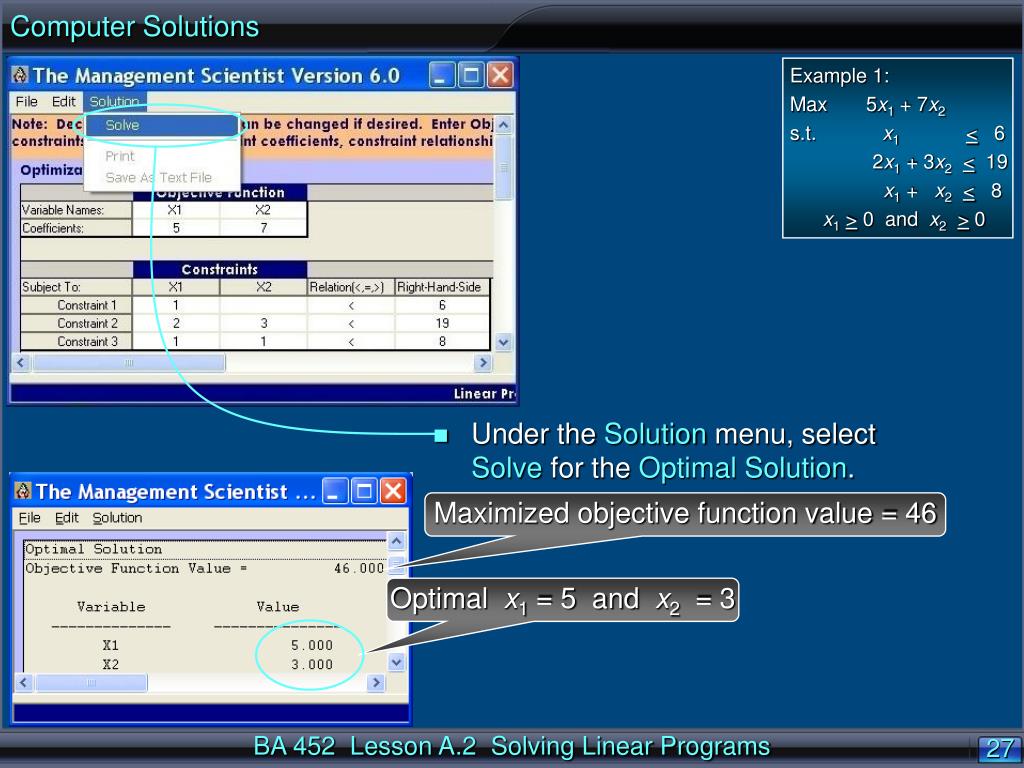Click the Constraint 3 X1 coefficient cell
Screen dimensions: 1024x768
[x=175, y=342]
